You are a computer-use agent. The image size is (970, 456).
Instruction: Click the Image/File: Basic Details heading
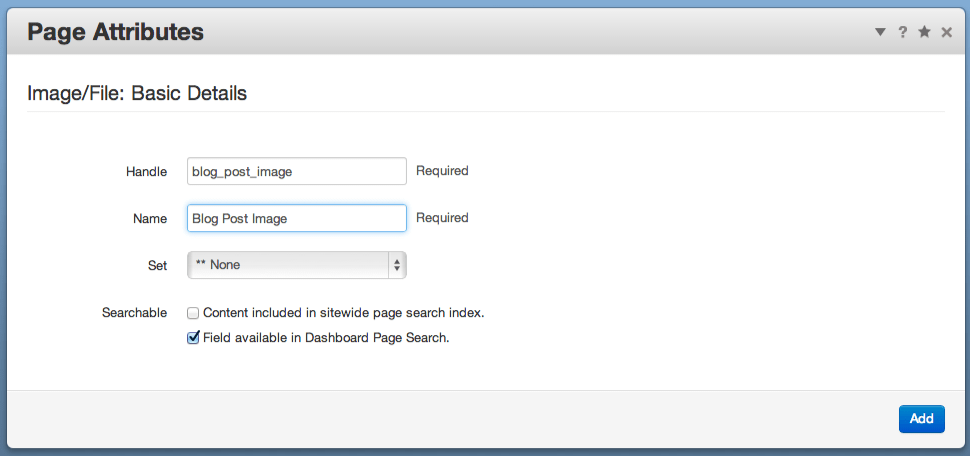click(x=137, y=93)
